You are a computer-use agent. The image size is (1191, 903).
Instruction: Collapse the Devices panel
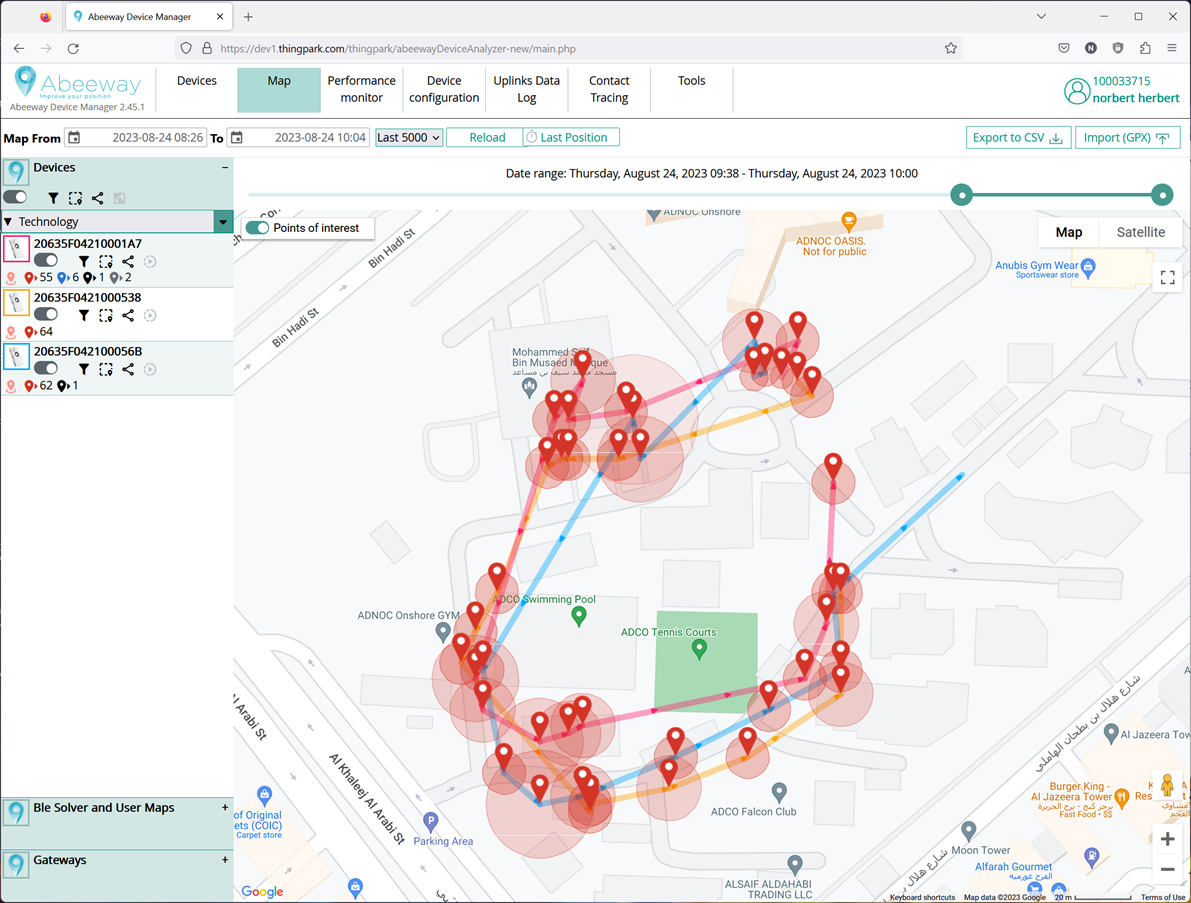[225, 167]
